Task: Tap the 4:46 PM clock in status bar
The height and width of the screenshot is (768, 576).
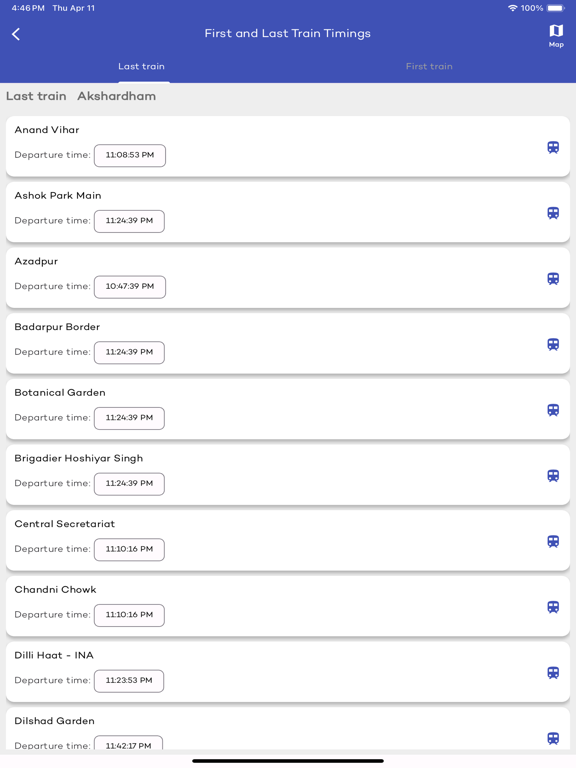Action: (28, 8)
